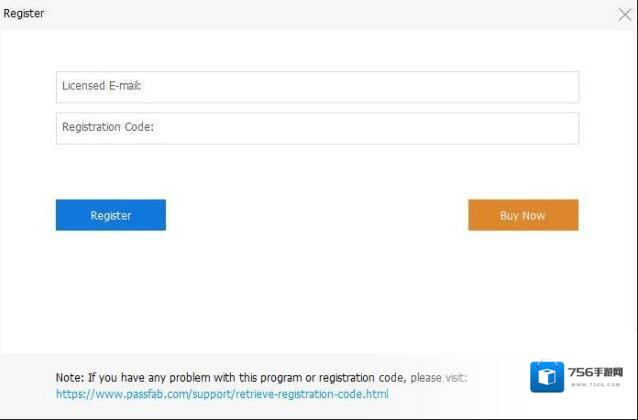Close the Register dialog with the X
Image resolution: width=638 pixels, height=420 pixels.
(624, 14)
